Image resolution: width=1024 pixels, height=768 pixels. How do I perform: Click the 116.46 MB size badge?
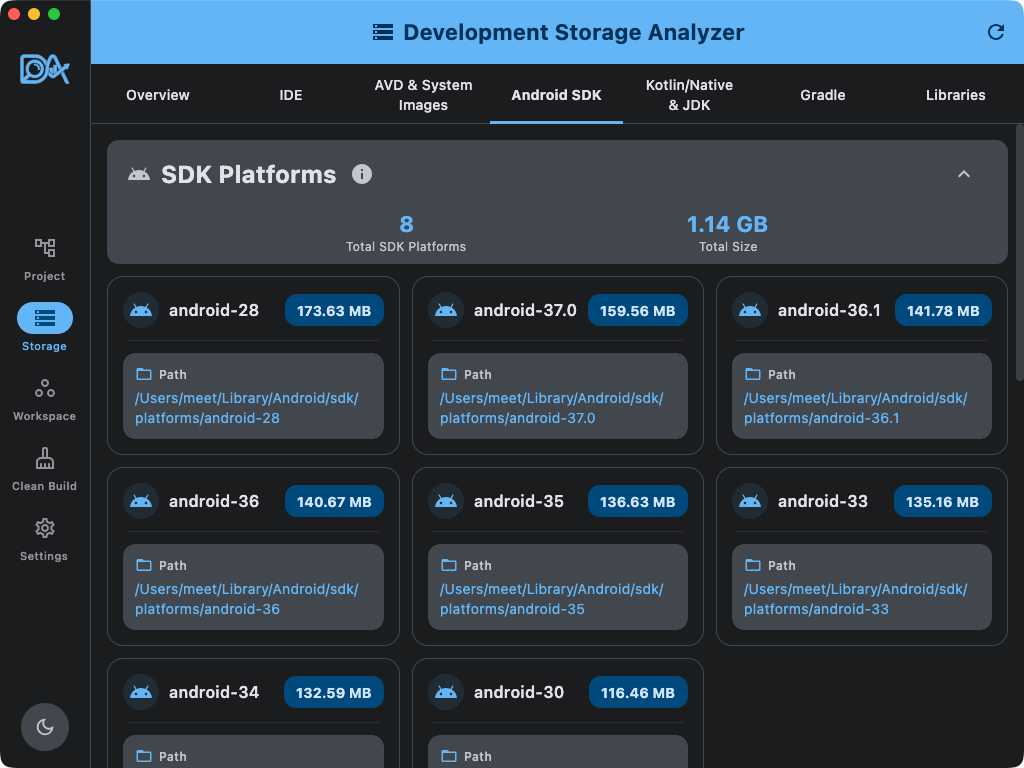click(638, 692)
